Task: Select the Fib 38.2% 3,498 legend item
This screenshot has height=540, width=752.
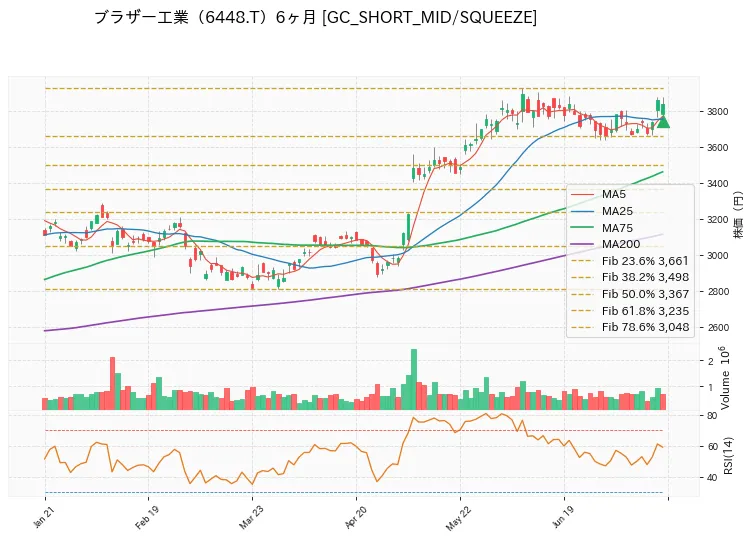Action: (630, 277)
